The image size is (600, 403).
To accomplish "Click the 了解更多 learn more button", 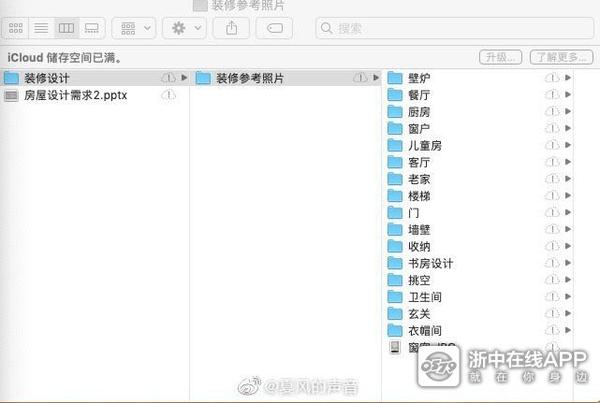I will pos(559,56).
